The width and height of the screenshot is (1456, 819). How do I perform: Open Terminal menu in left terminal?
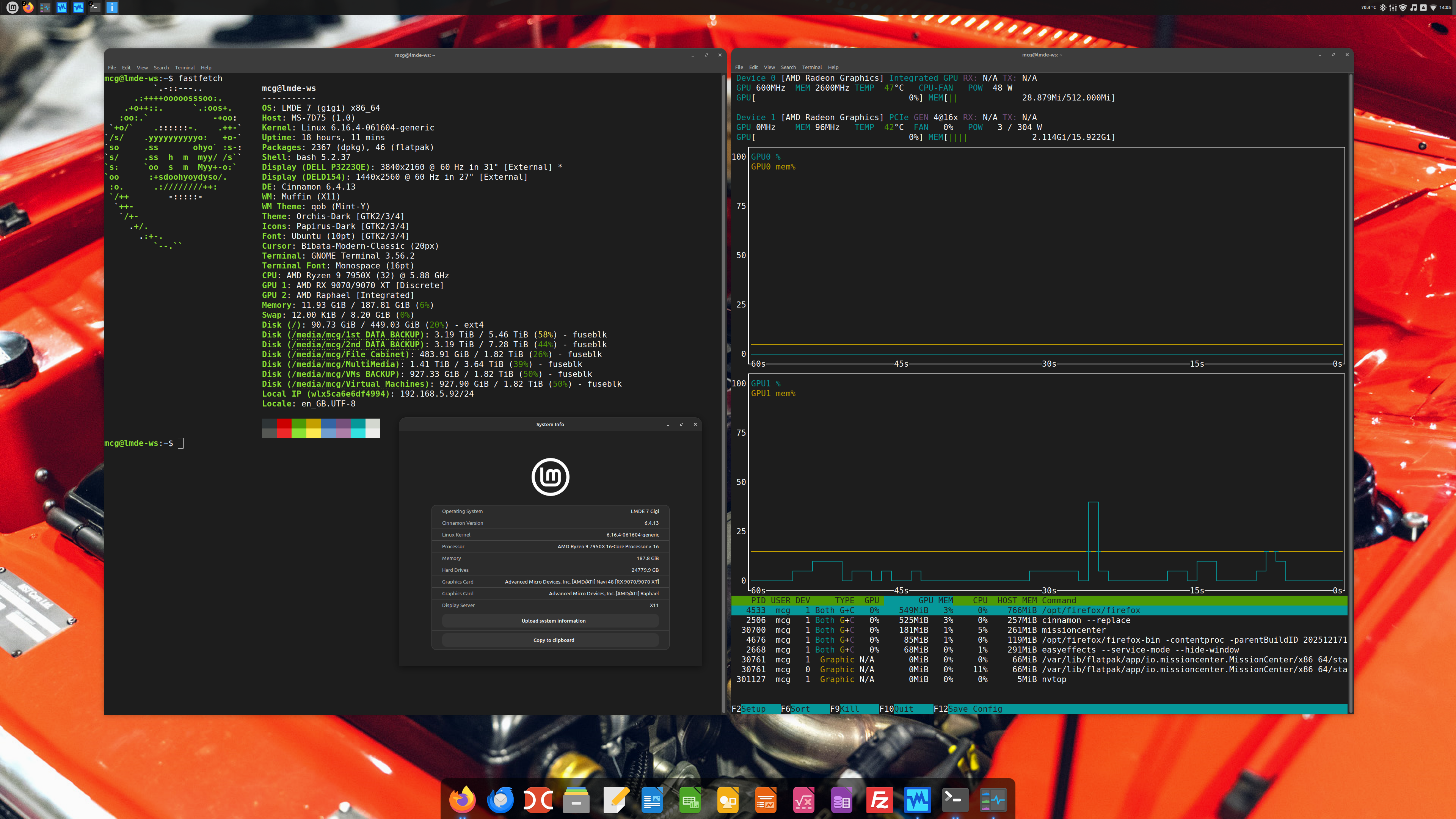click(x=184, y=67)
